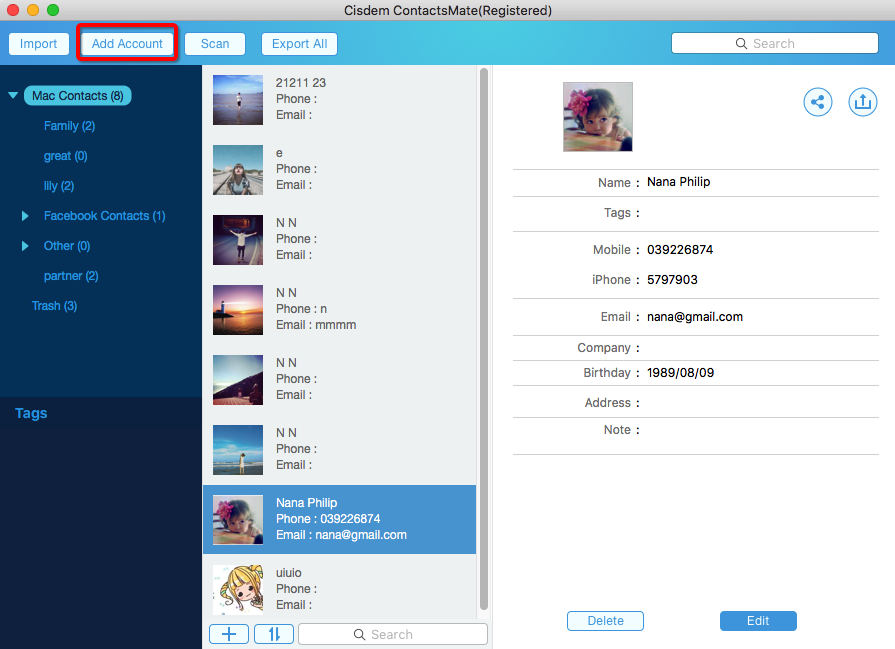Edit Nana Philip's contact details
The height and width of the screenshot is (649, 895).
(x=758, y=621)
